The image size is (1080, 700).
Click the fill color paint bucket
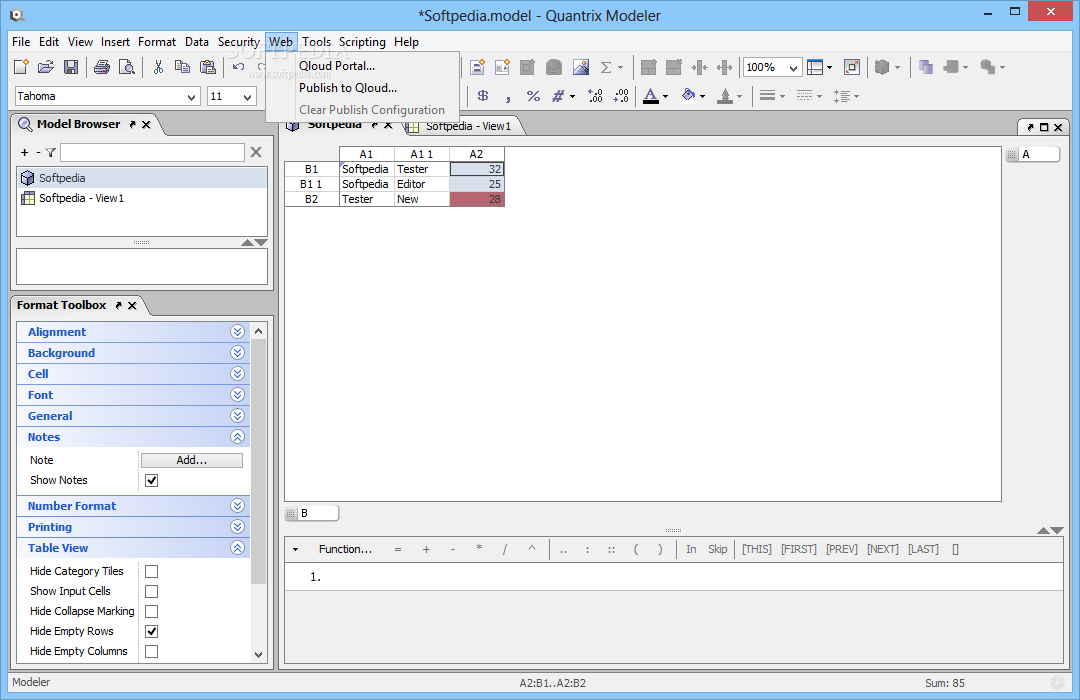point(688,96)
